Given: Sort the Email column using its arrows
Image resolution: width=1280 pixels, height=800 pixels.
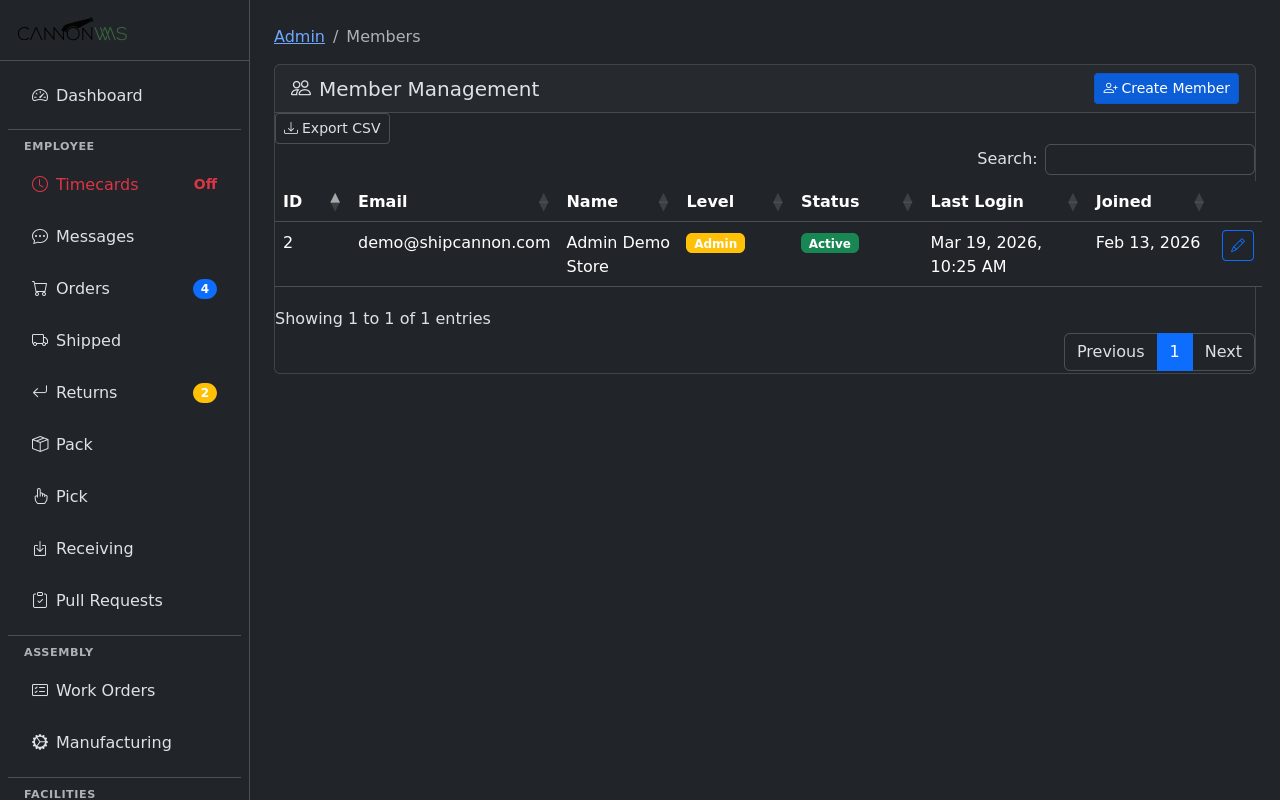Looking at the screenshot, I should [x=544, y=201].
